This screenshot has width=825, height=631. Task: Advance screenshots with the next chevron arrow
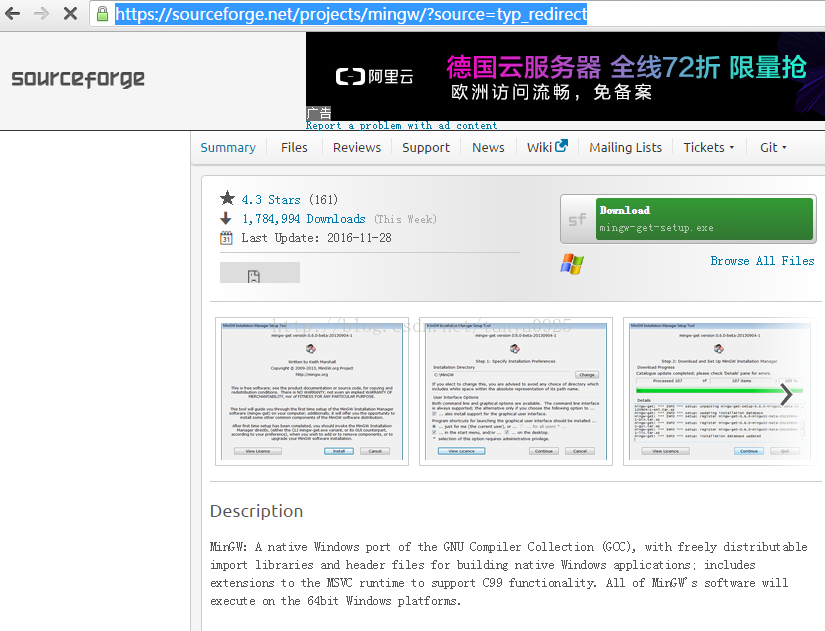coord(786,395)
